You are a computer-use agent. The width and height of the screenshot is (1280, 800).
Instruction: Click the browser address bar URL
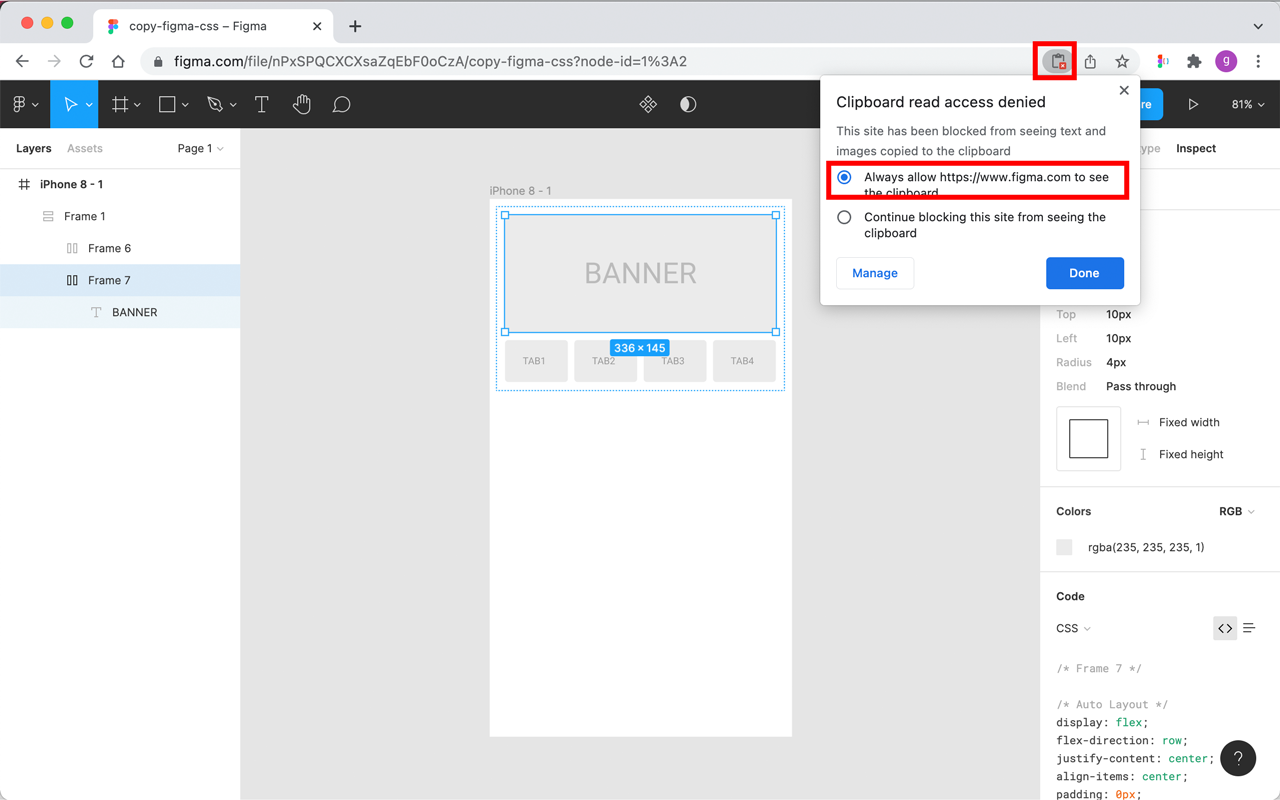(430, 62)
